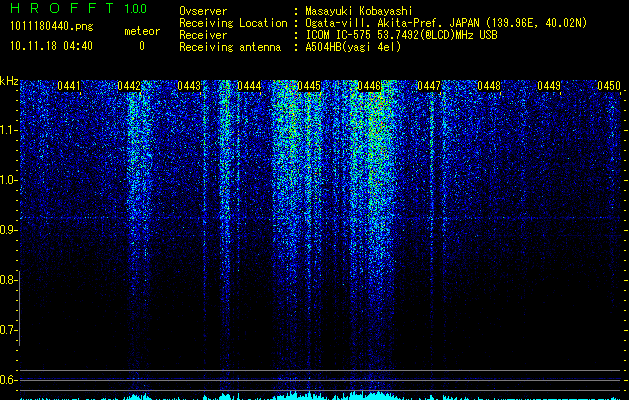Click the 0442 time marker

[129, 86]
